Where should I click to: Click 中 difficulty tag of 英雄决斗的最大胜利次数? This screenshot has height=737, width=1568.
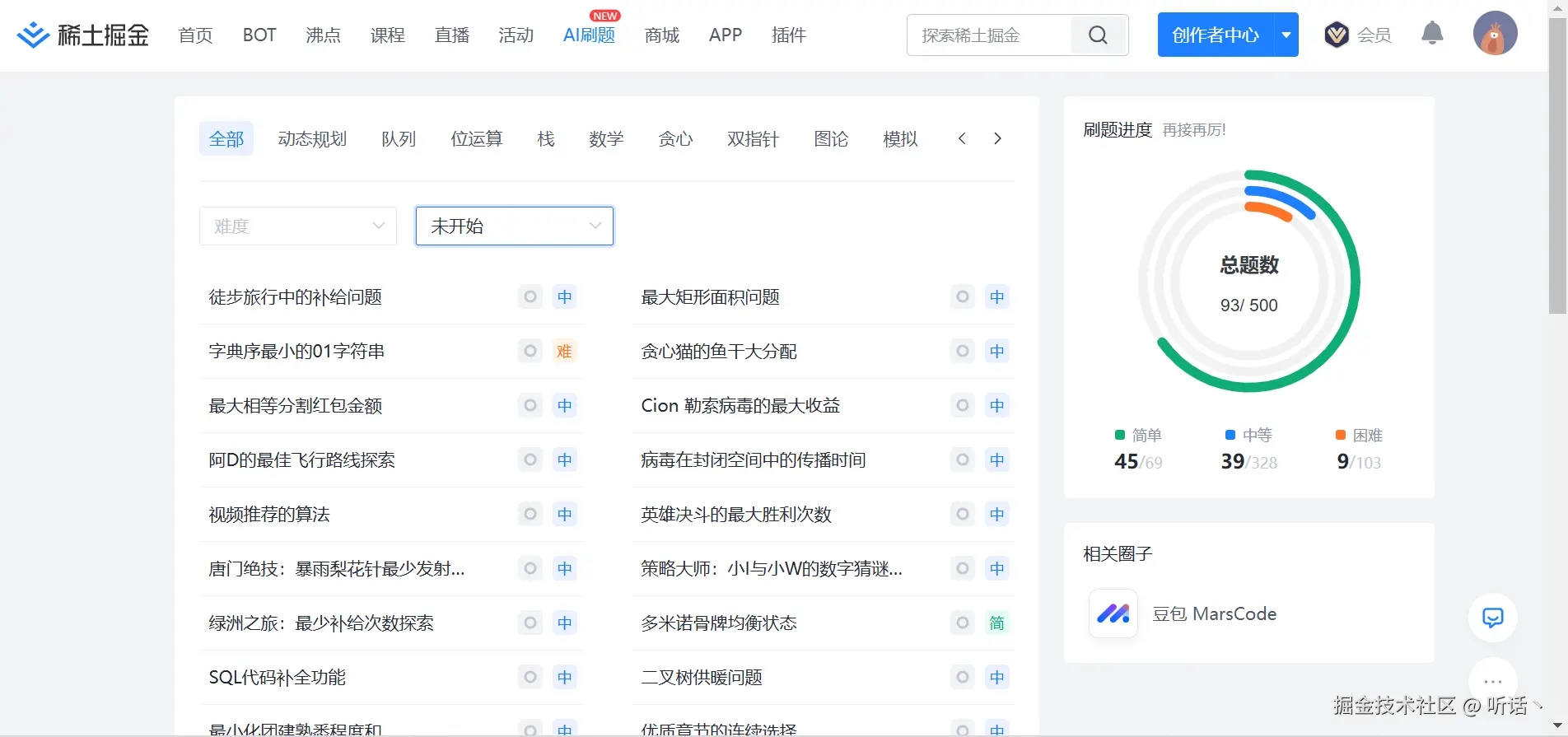pos(996,514)
